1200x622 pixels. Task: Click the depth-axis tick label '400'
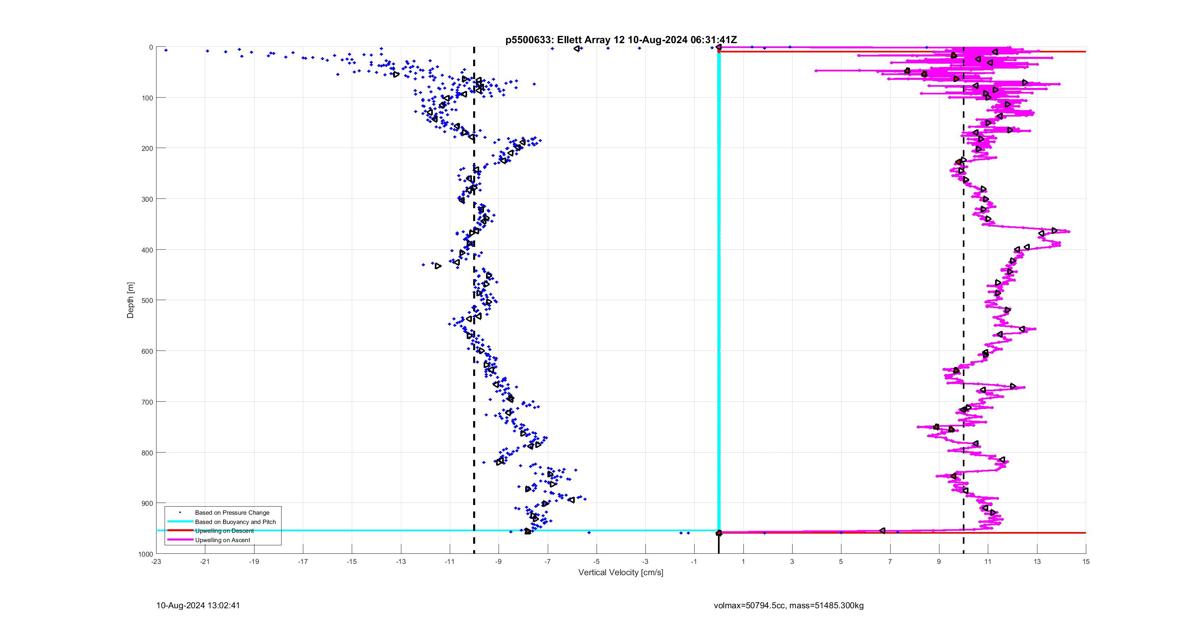146,250
